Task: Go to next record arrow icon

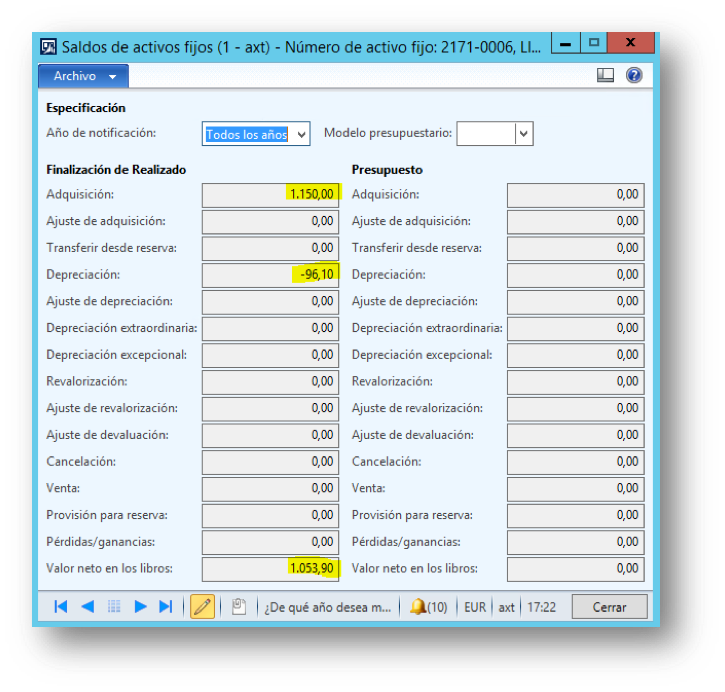Action: click(x=140, y=606)
